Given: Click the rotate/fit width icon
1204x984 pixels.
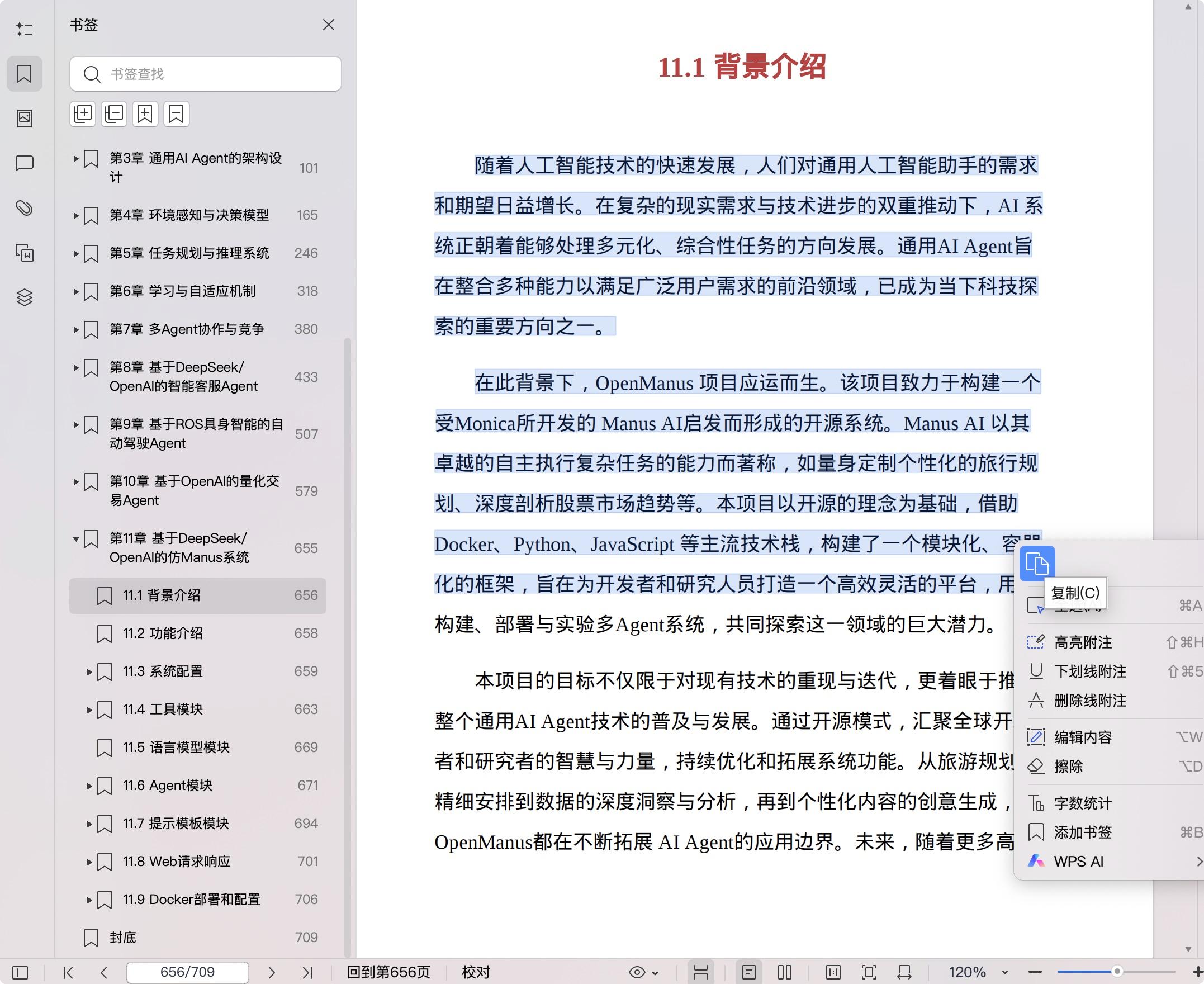Looking at the screenshot, I should click(x=904, y=973).
